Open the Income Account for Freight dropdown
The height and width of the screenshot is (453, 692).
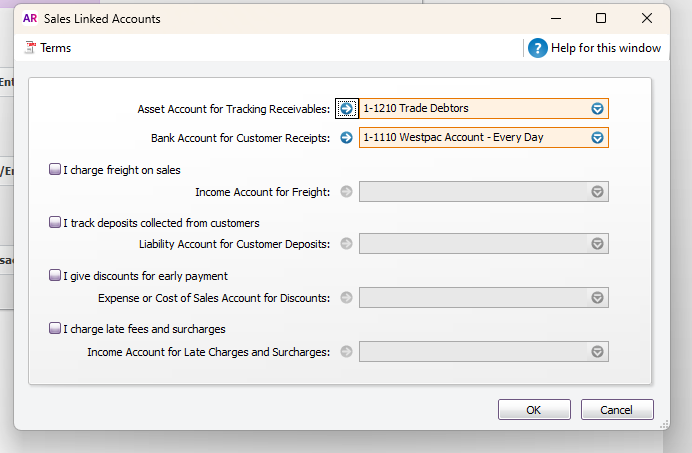coord(597,192)
